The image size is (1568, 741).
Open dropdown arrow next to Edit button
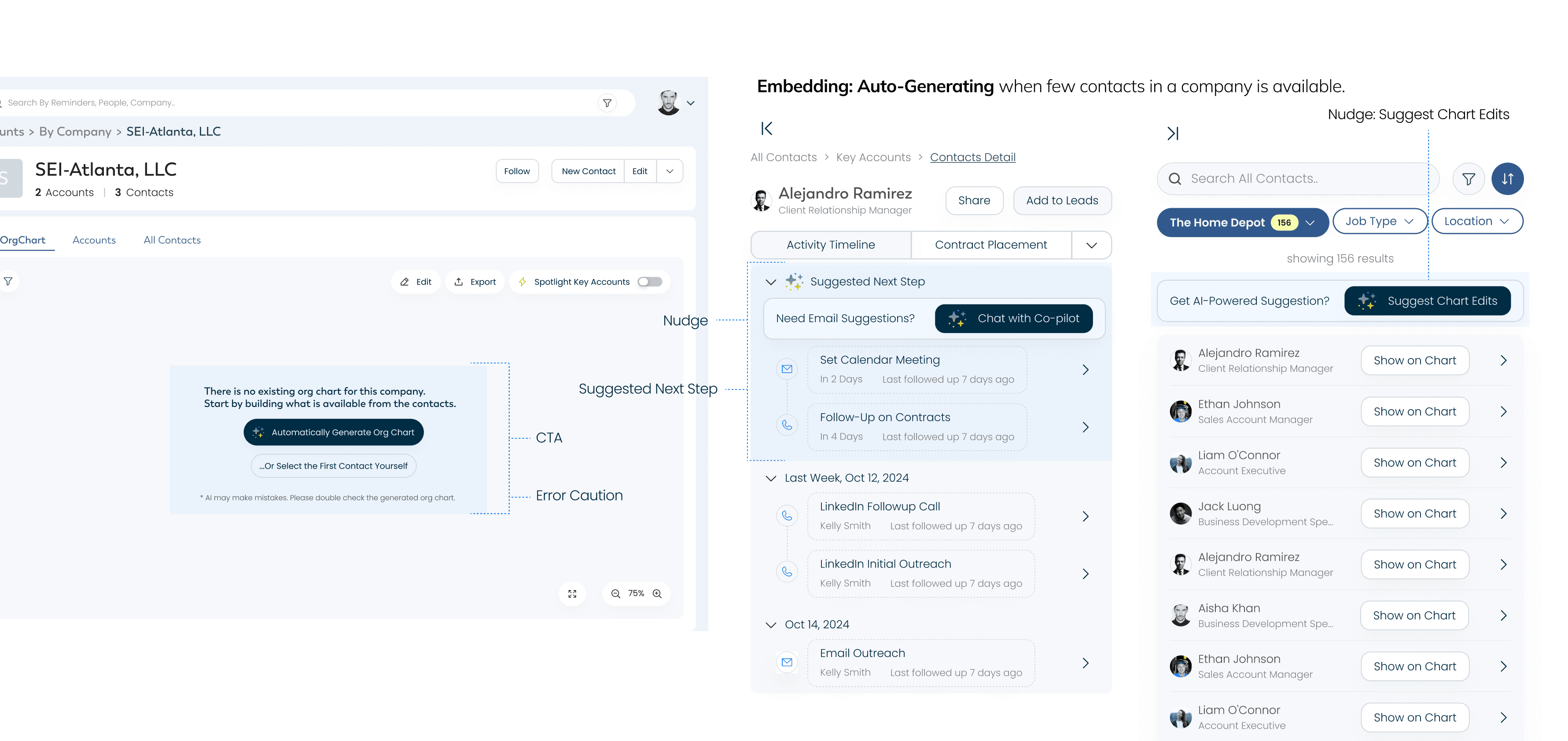(670, 171)
